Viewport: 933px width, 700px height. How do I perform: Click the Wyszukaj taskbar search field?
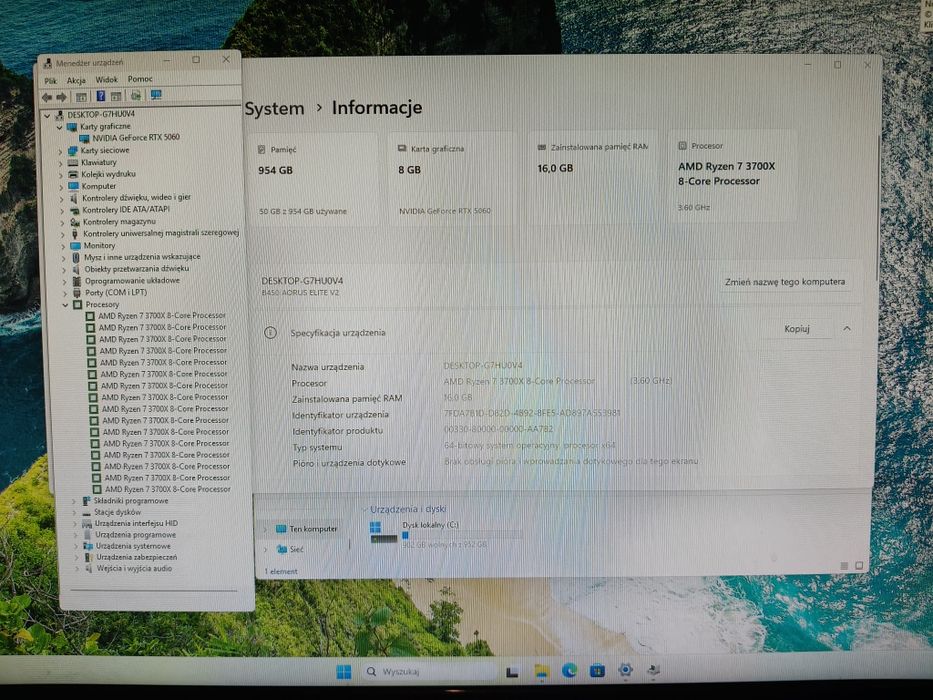pos(428,671)
